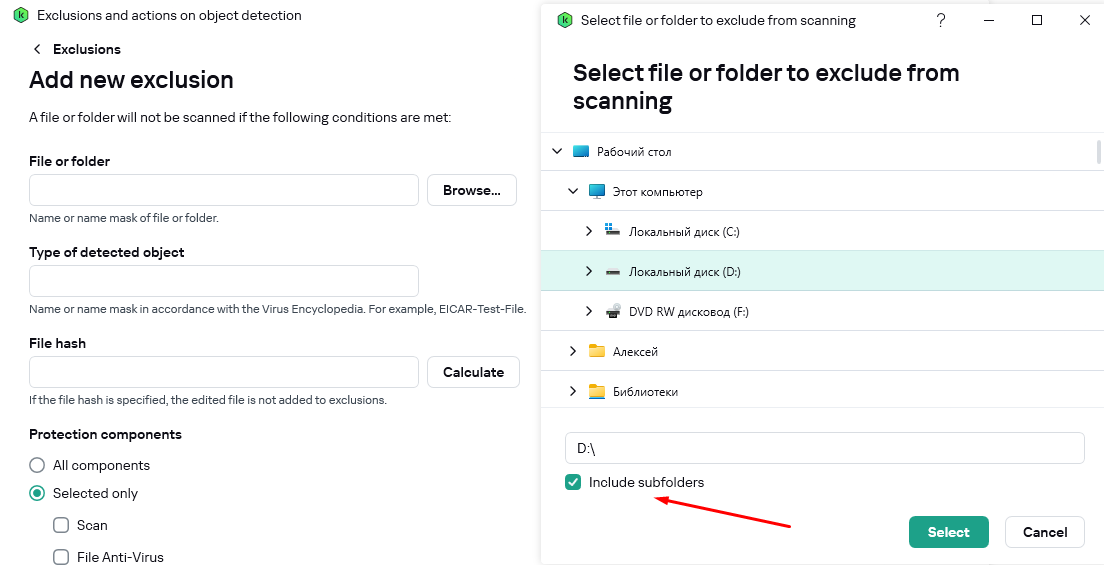This screenshot has height=565, width=1104.
Task: Click the DVD RW дисковод (F:) drive icon
Action: tap(613, 311)
